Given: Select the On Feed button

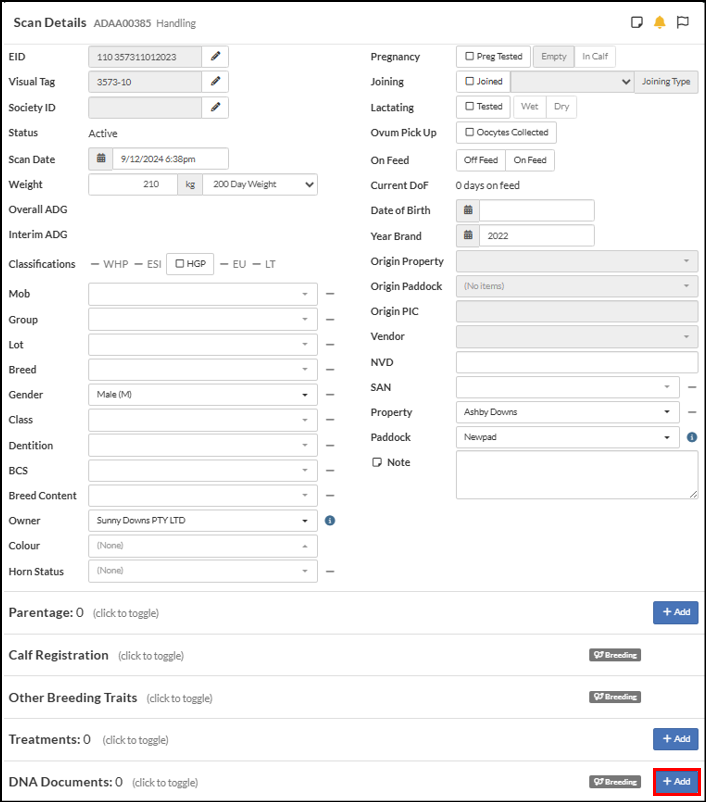Looking at the screenshot, I should [530, 160].
